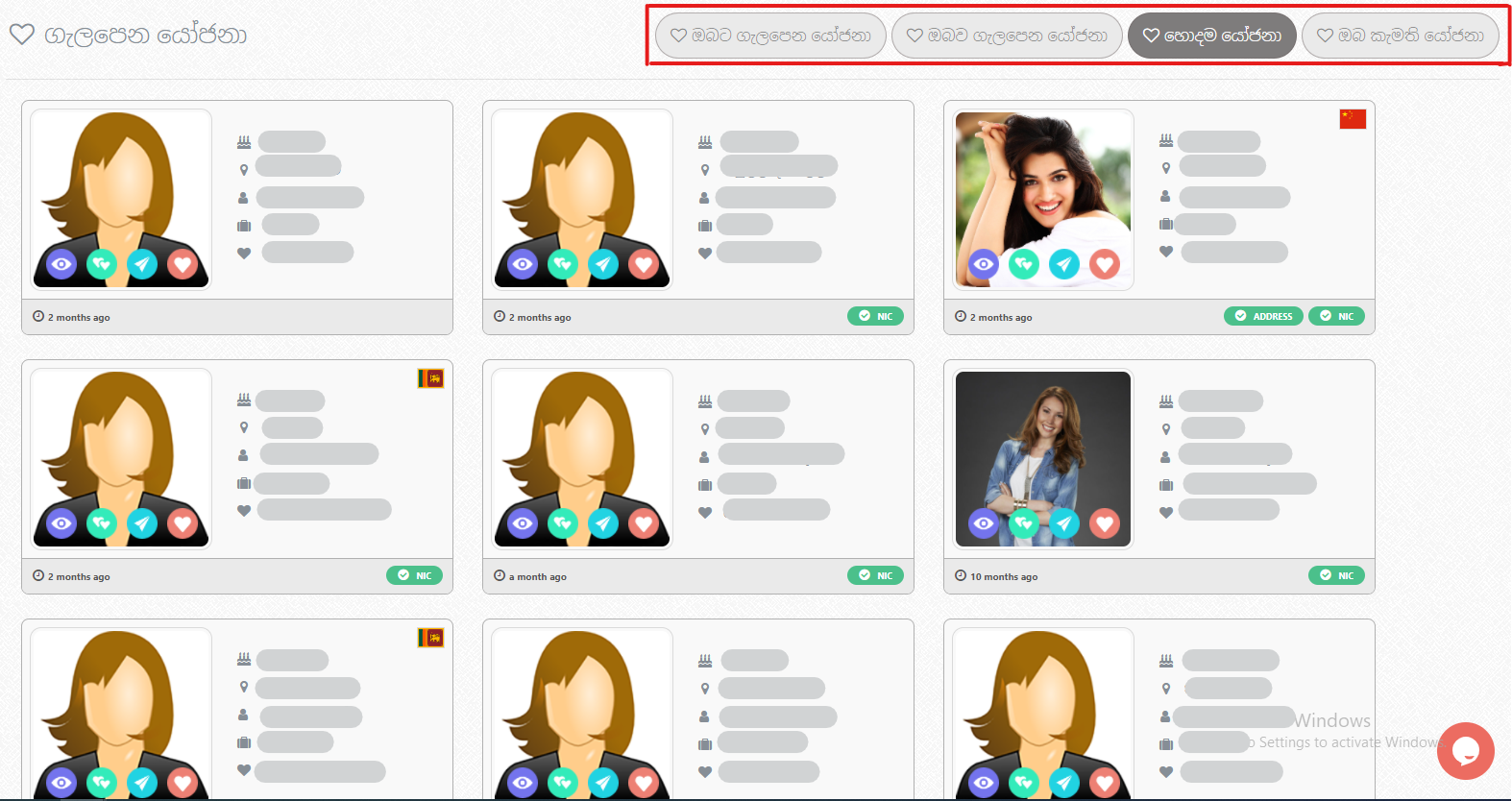Click Sri Lanka flag on the 2 months ago NIC card
This screenshot has height=801, width=1512.
coord(430,378)
